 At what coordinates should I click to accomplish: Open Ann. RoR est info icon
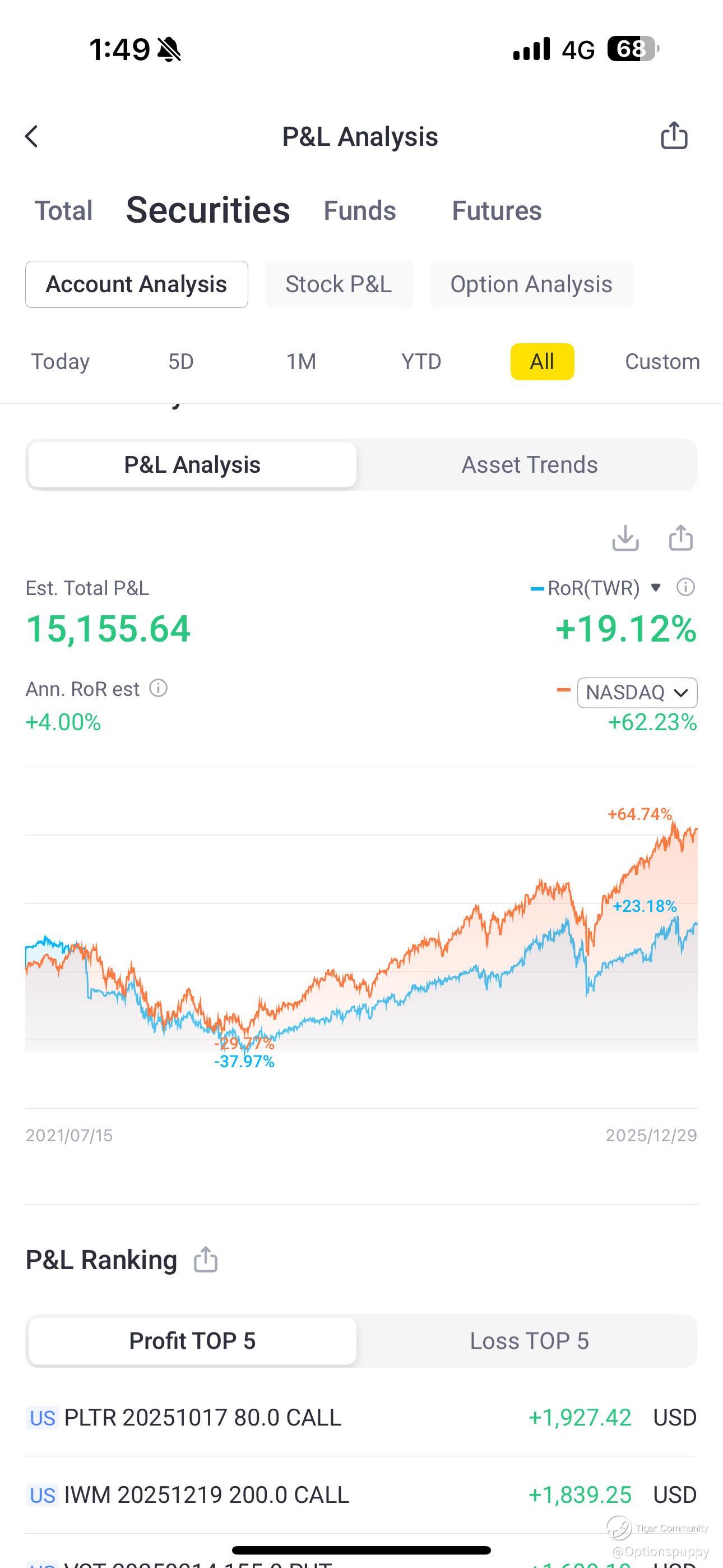tap(158, 689)
